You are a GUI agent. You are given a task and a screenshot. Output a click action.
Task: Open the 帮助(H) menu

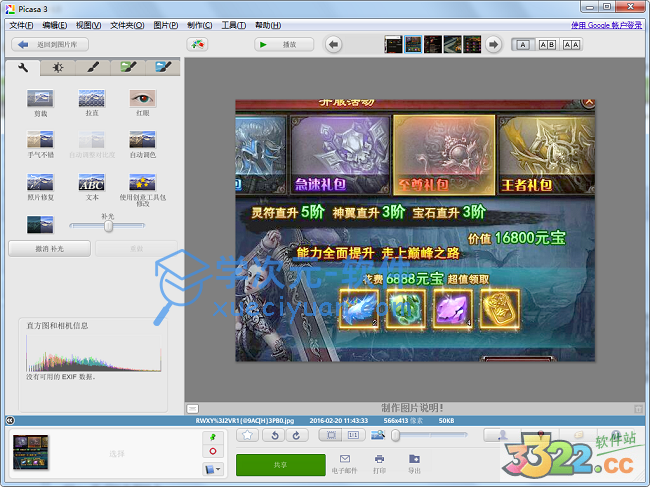[268, 25]
